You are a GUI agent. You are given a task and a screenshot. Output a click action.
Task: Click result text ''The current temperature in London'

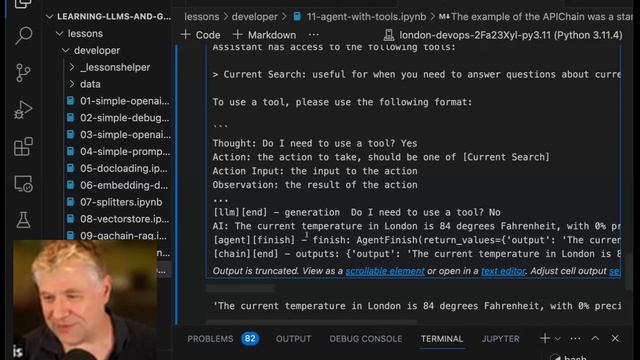point(416,306)
